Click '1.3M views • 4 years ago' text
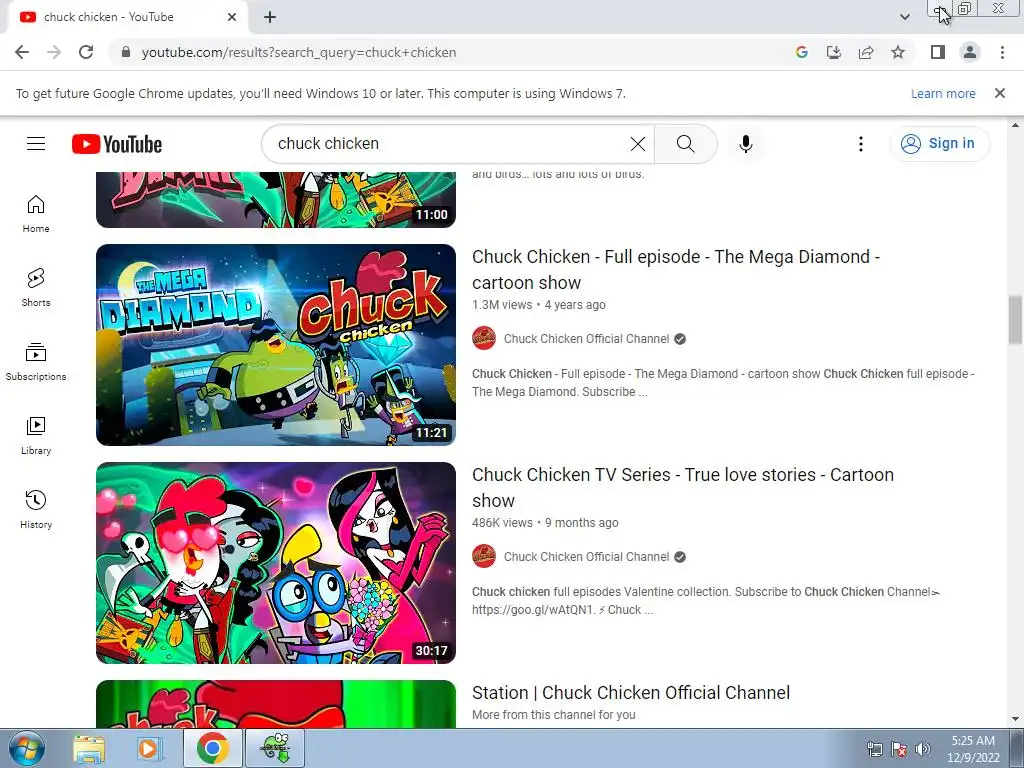This screenshot has width=1024, height=768. tap(539, 305)
